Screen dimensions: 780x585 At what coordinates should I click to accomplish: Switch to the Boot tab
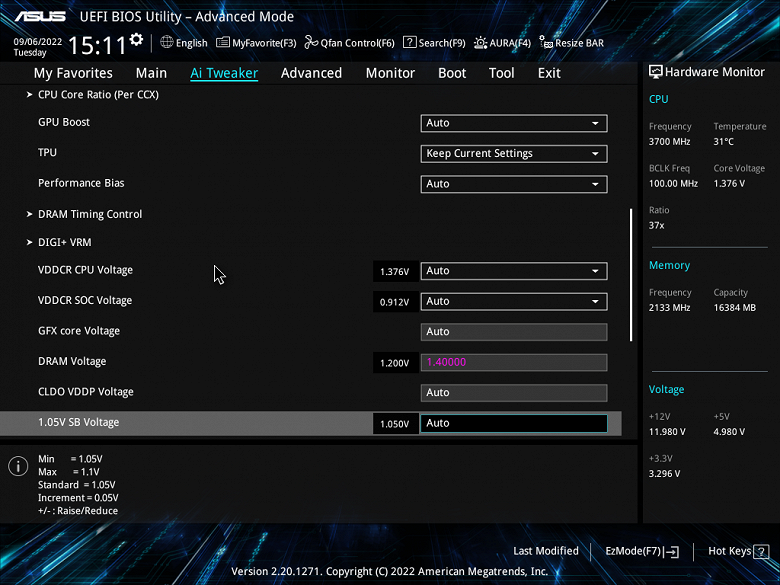(x=452, y=73)
